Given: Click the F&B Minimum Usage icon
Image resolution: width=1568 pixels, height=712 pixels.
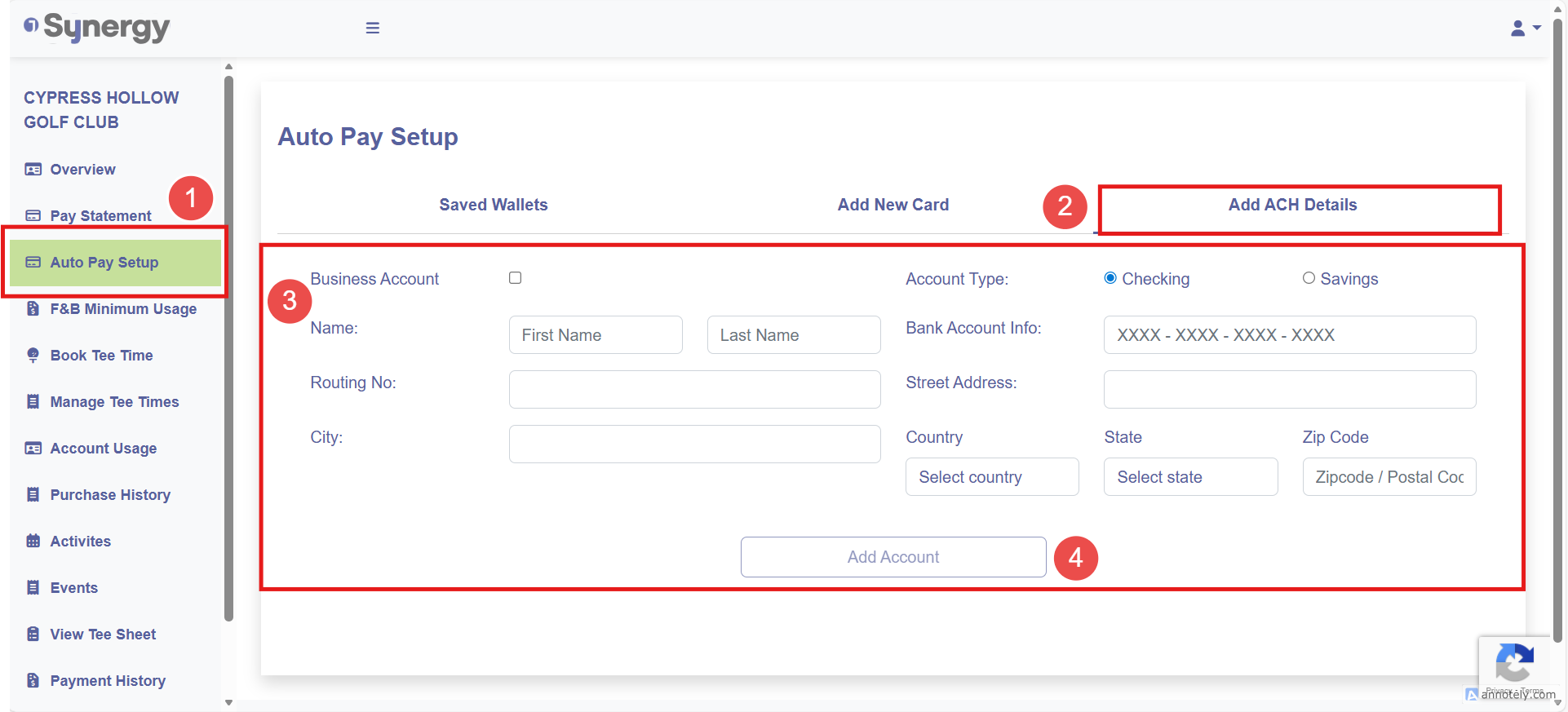Looking at the screenshot, I should 33,309.
